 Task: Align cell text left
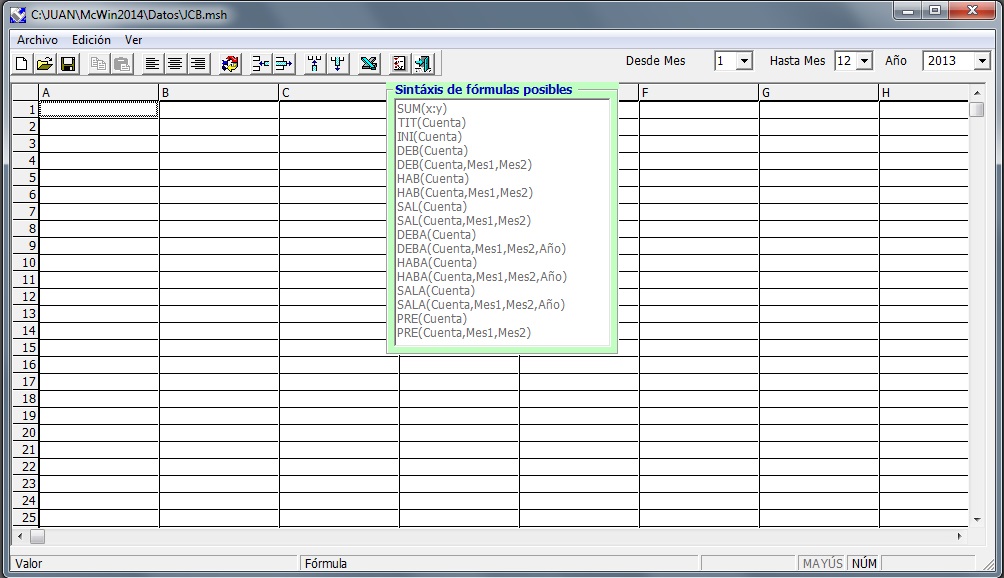pos(152,63)
